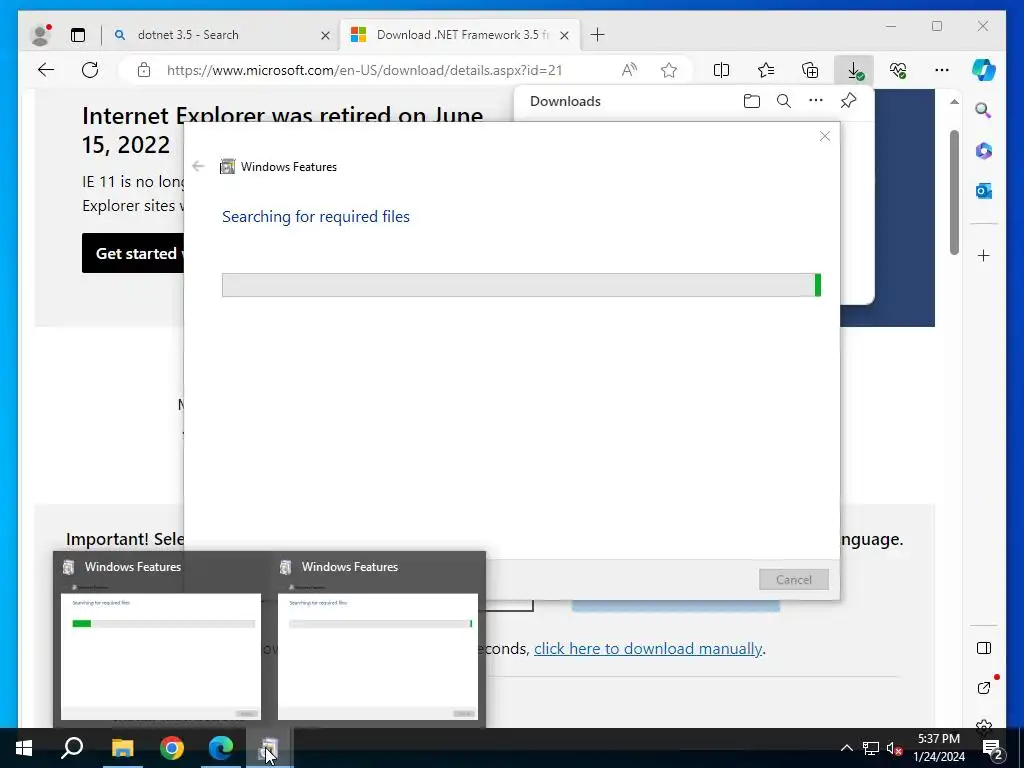Toggle the Downloads toolbar button
Viewport: 1024px width, 768px height.
(x=854, y=70)
